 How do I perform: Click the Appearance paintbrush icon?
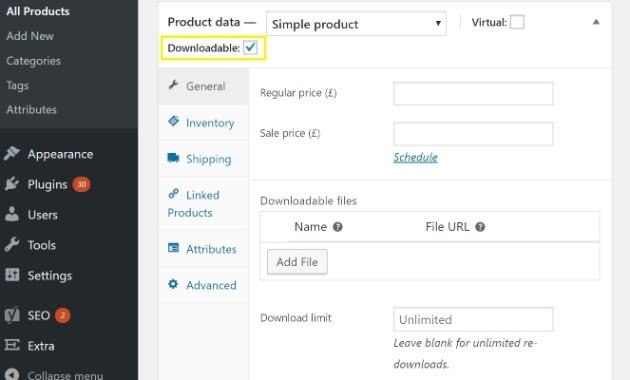click(12, 154)
